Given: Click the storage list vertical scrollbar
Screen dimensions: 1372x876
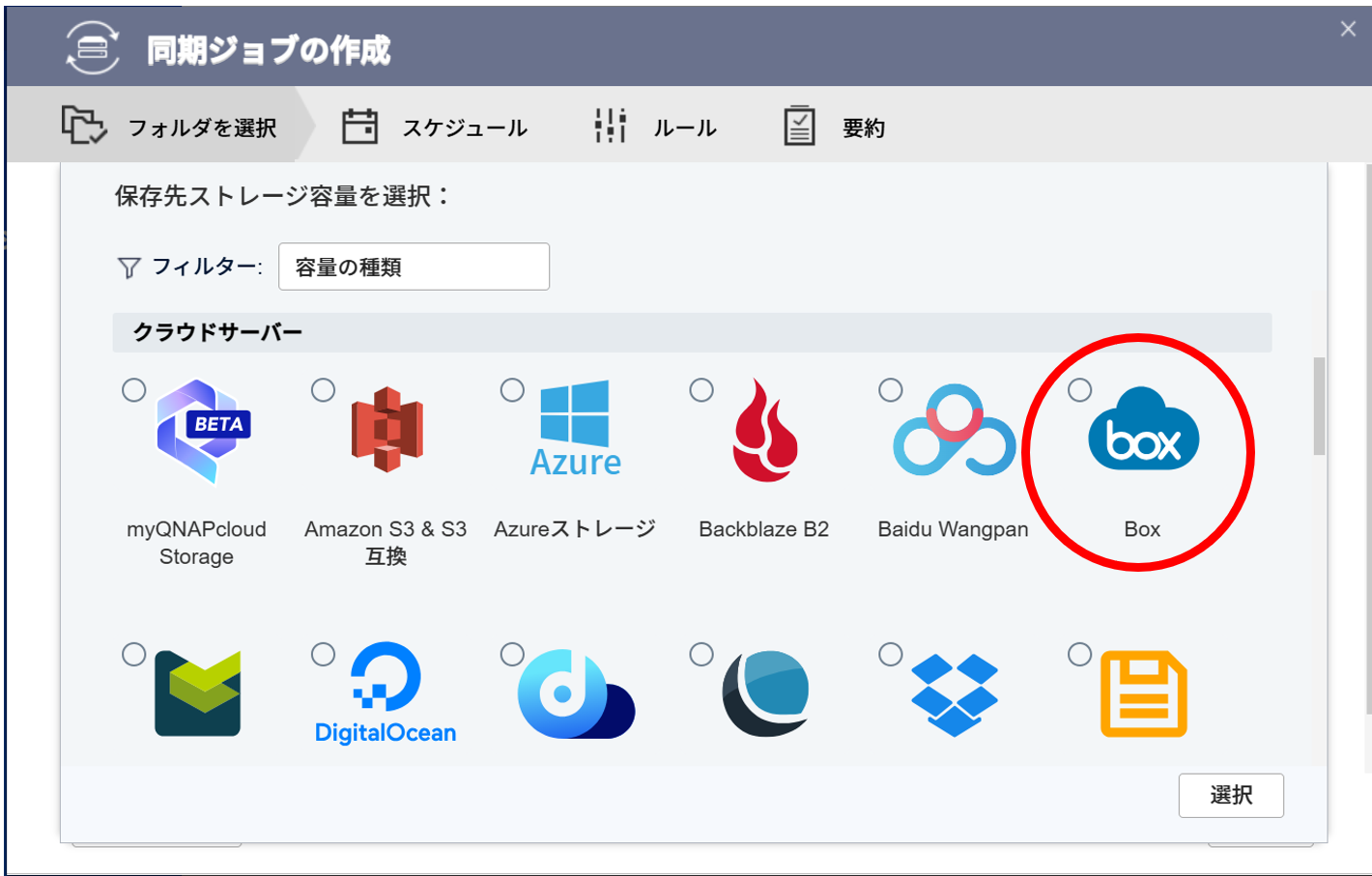Looking at the screenshot, I should [x=1319, y=406].
